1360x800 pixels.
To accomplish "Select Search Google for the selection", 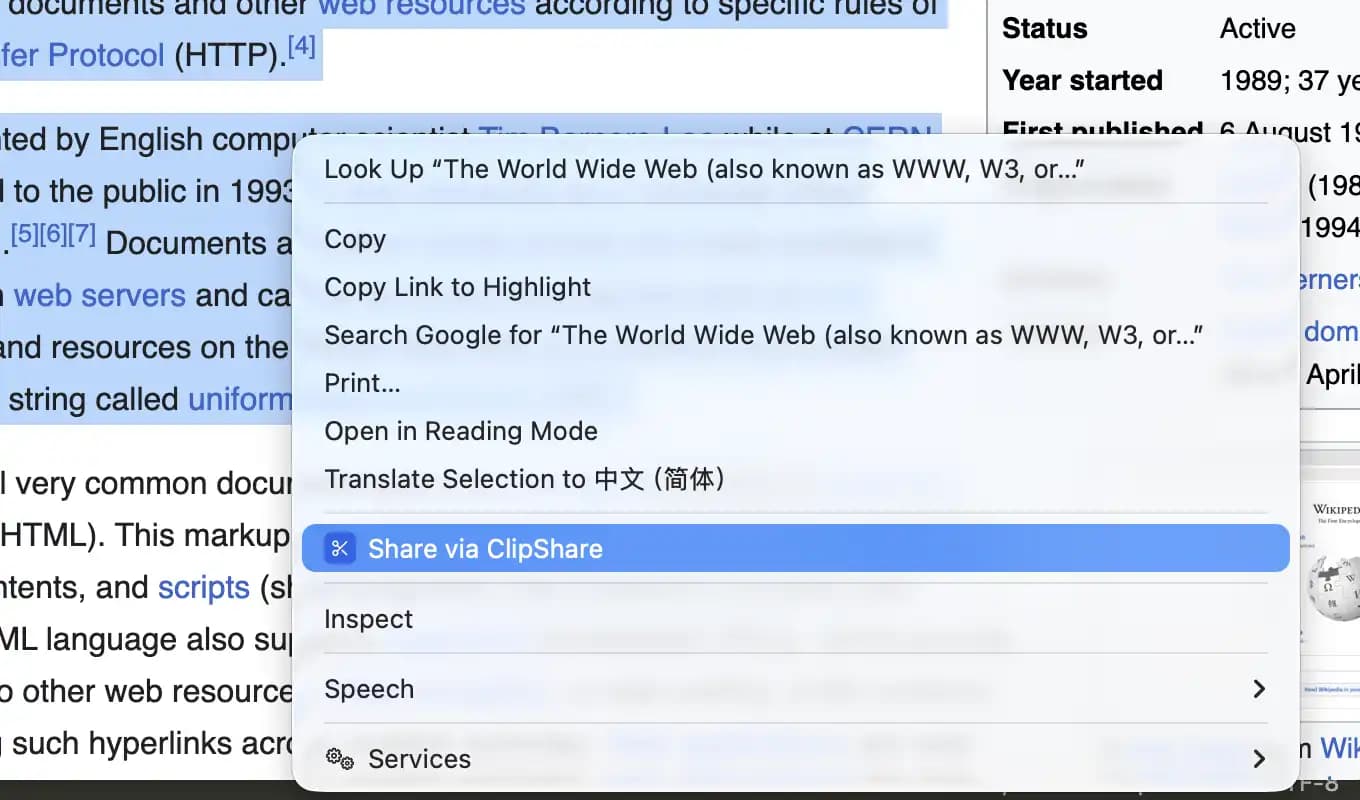I will tap(795, 336).
